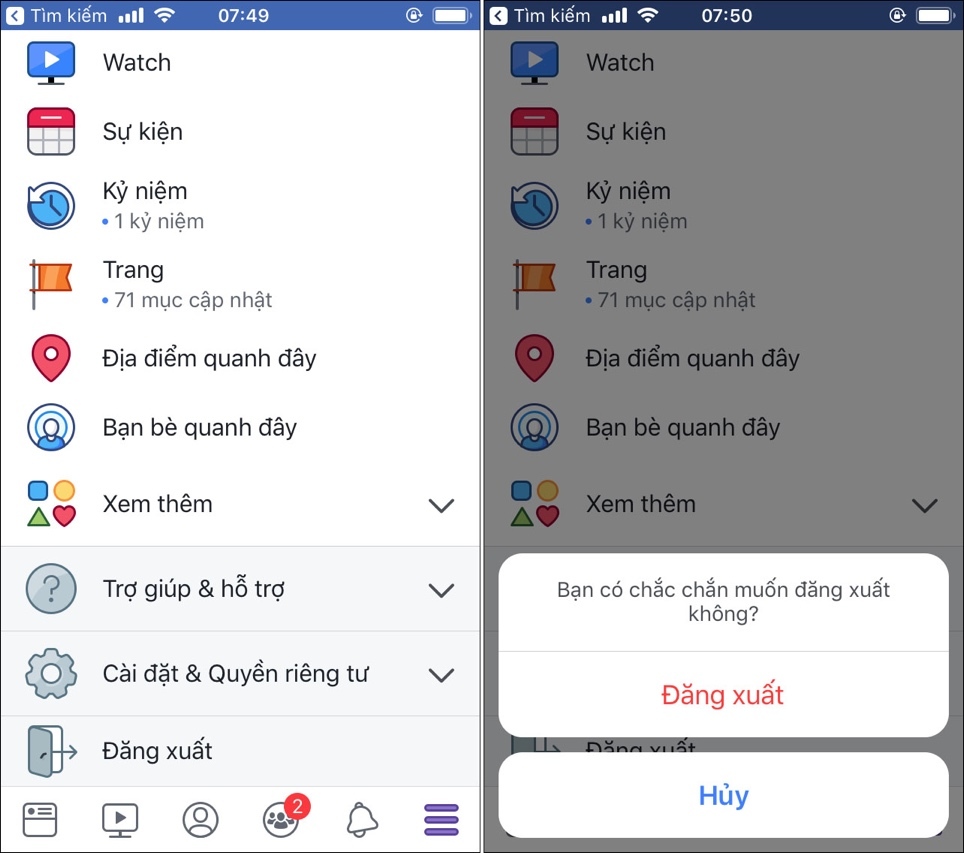The height and width of the screenshot is (853, 964).
Task: Tap the bell notifications tab icon
Action: click(362, 820)
